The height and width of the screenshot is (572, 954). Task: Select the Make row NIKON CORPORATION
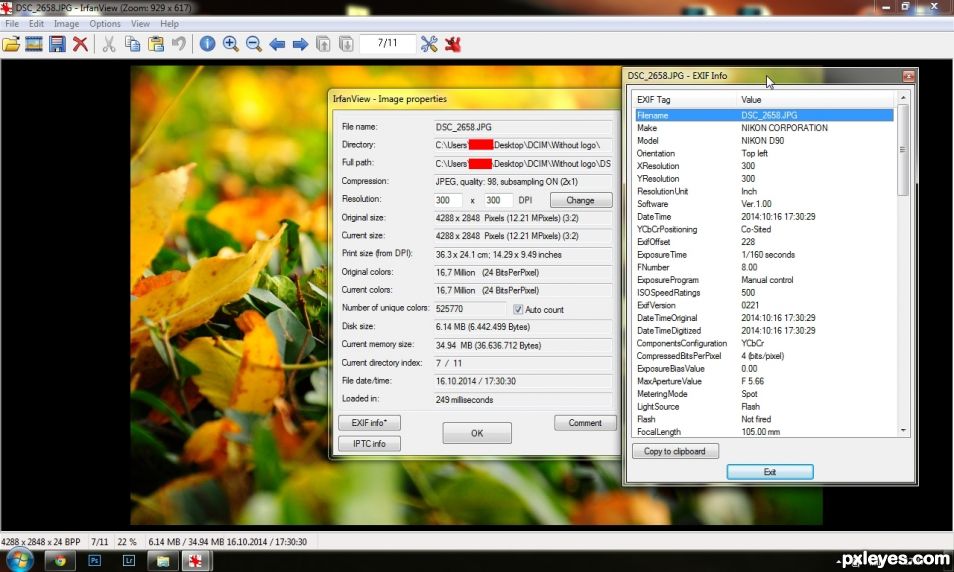(x=764, y=128)
